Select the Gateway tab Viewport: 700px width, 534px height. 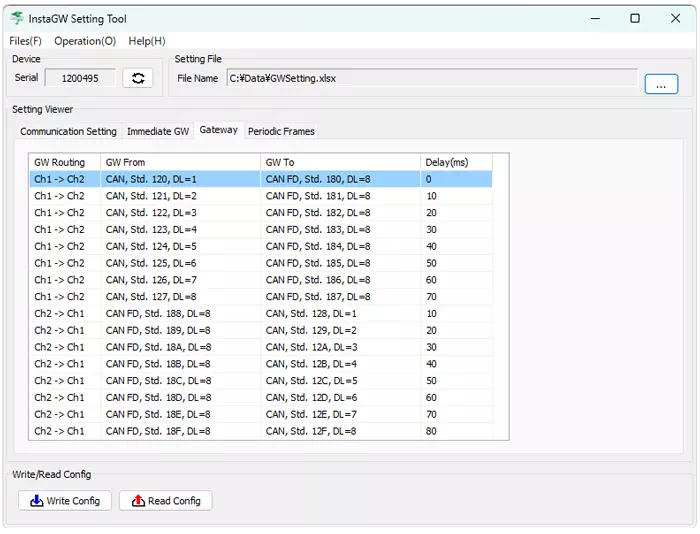[218, 130]
